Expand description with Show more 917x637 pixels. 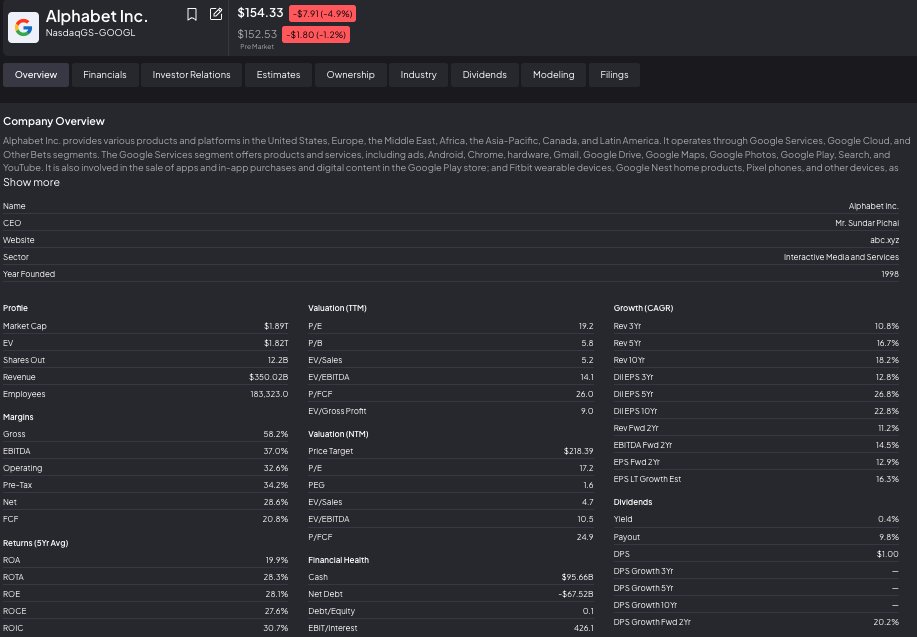pos(31,183)
